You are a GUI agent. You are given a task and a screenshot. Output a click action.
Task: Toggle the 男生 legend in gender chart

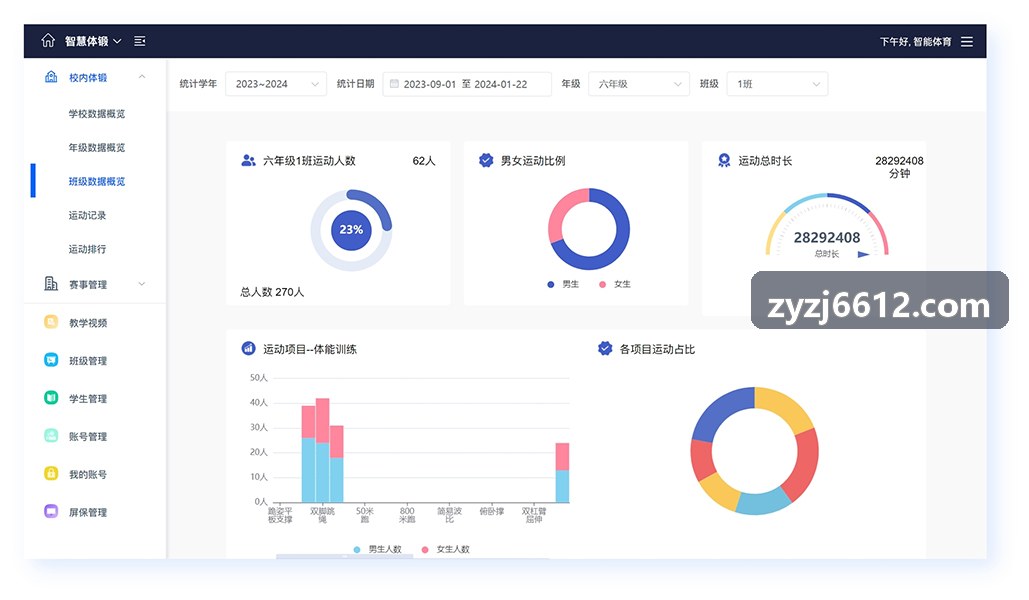coord(563,284)
